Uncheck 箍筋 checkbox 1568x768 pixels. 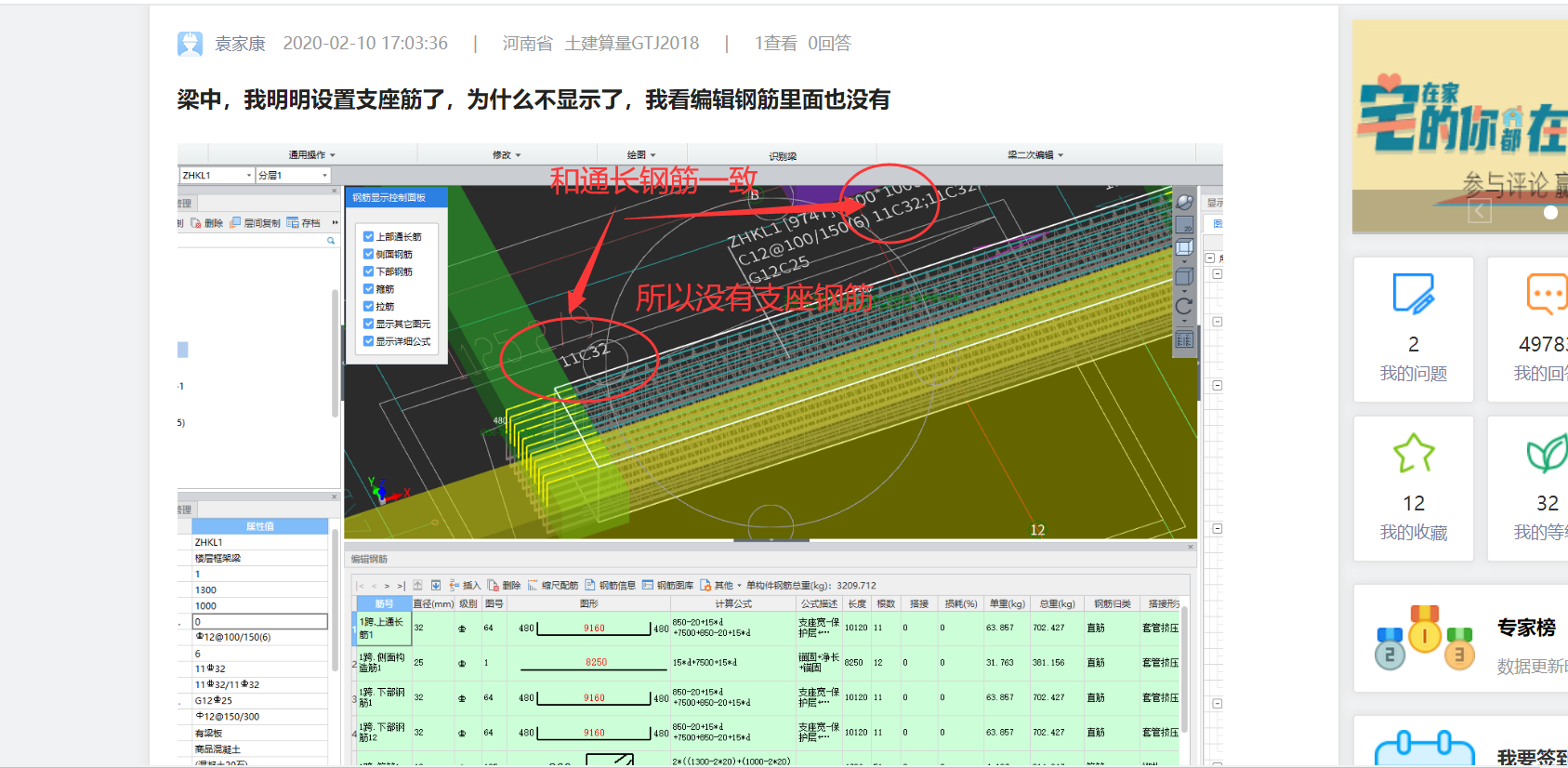pyautogui.click(x=369, y=289)
